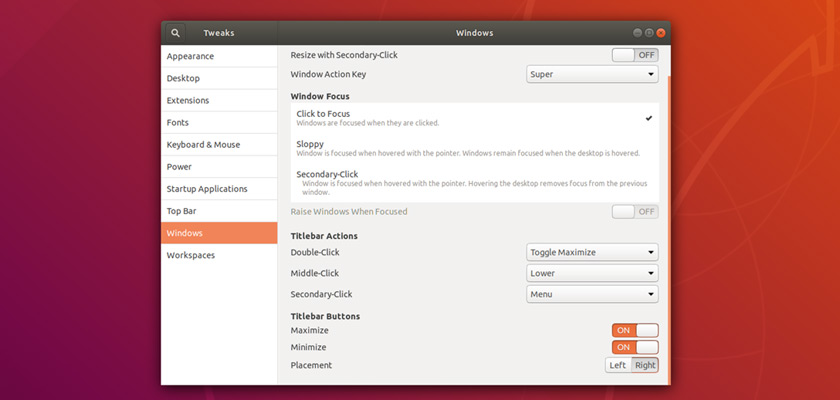The height and width of the screenshot is (400, 840).
Task: Click the checkmark beside Click to Focus
Action: [649, 118]
